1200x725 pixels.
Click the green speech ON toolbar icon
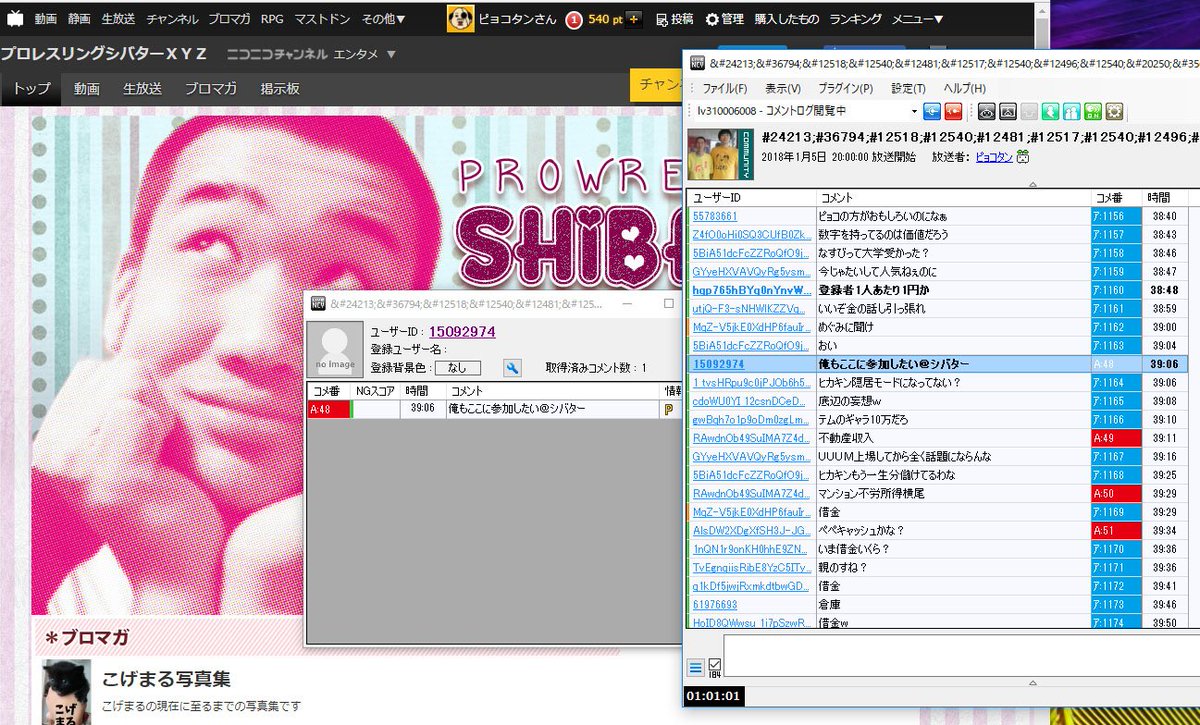pyautogui.click(x=1093, y=111)
